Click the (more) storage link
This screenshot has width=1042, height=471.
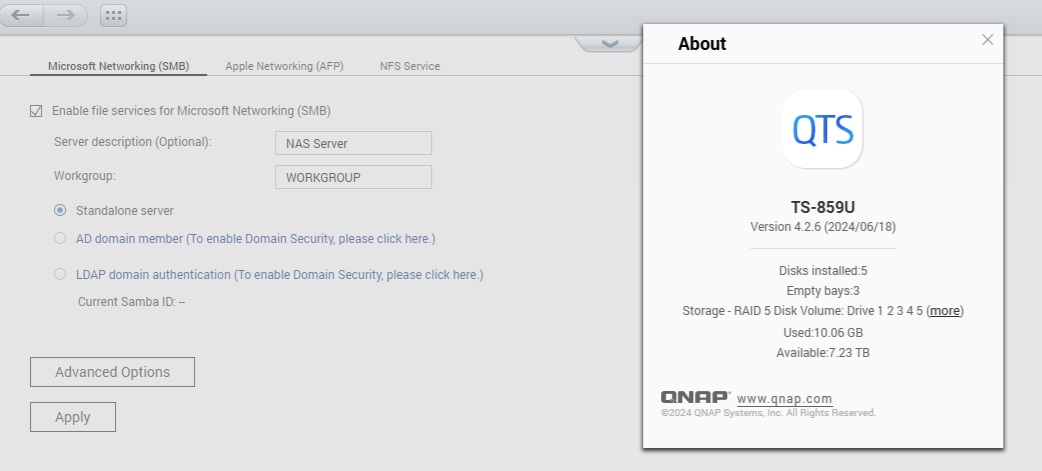(945, 311)
